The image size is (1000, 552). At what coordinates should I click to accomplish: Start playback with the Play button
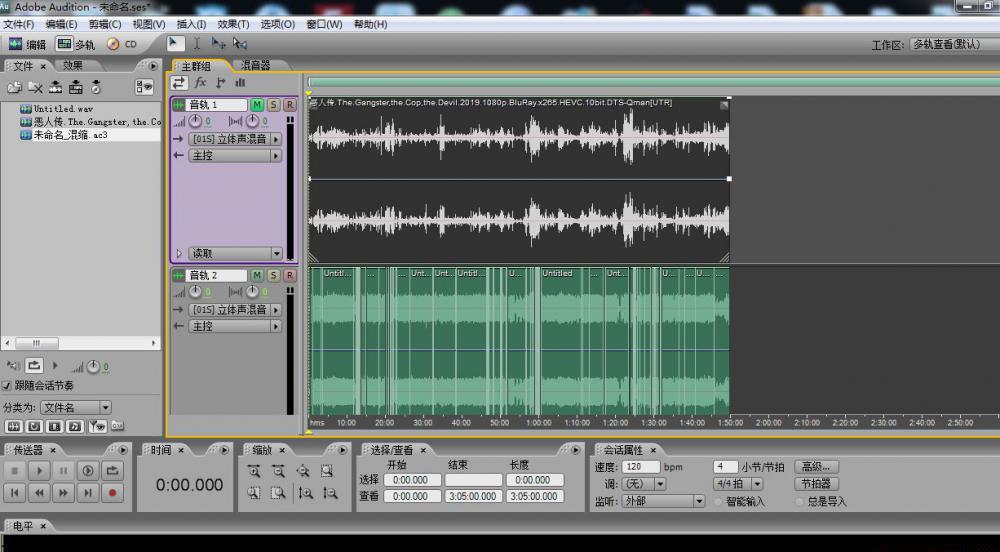pos(39,471)
